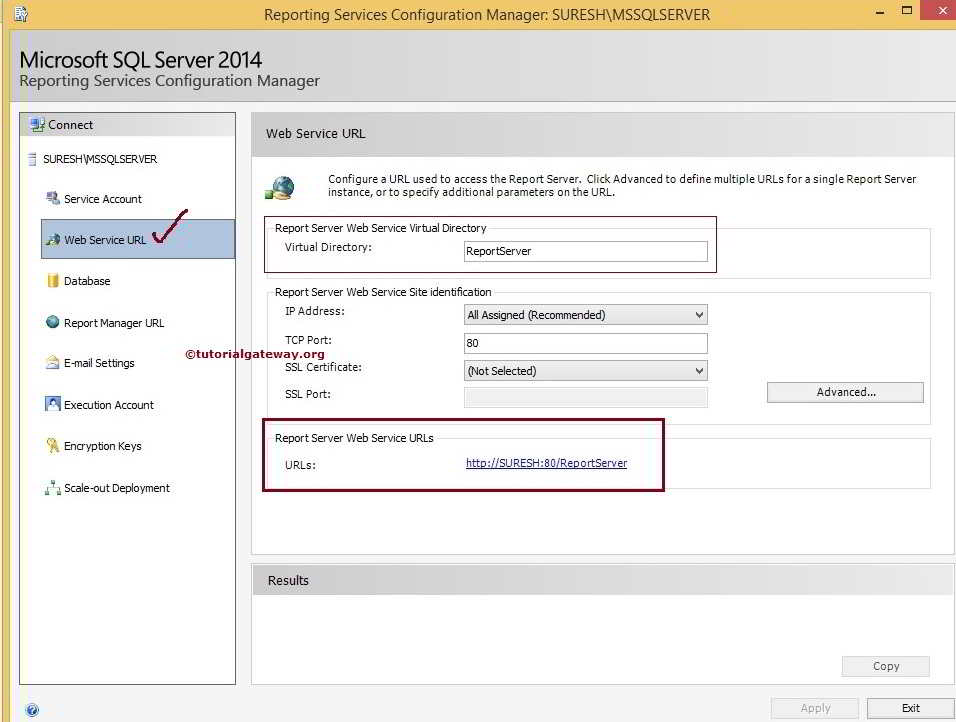The image size is (956, 722).
Task: Open the Report Manager URL page
Action: [x=113, y=322]
